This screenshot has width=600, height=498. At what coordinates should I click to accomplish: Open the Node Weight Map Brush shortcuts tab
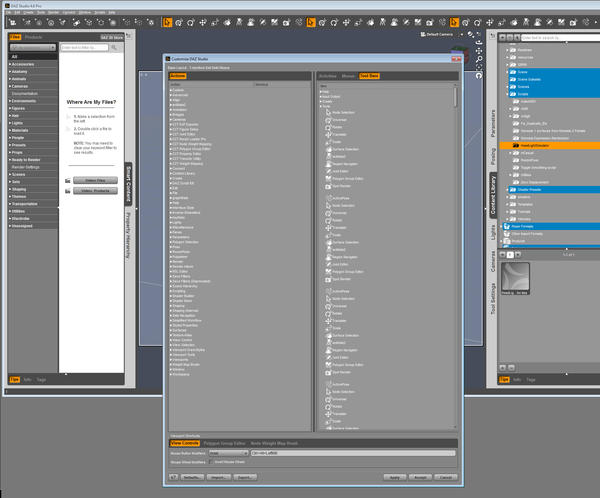point(274,443)
